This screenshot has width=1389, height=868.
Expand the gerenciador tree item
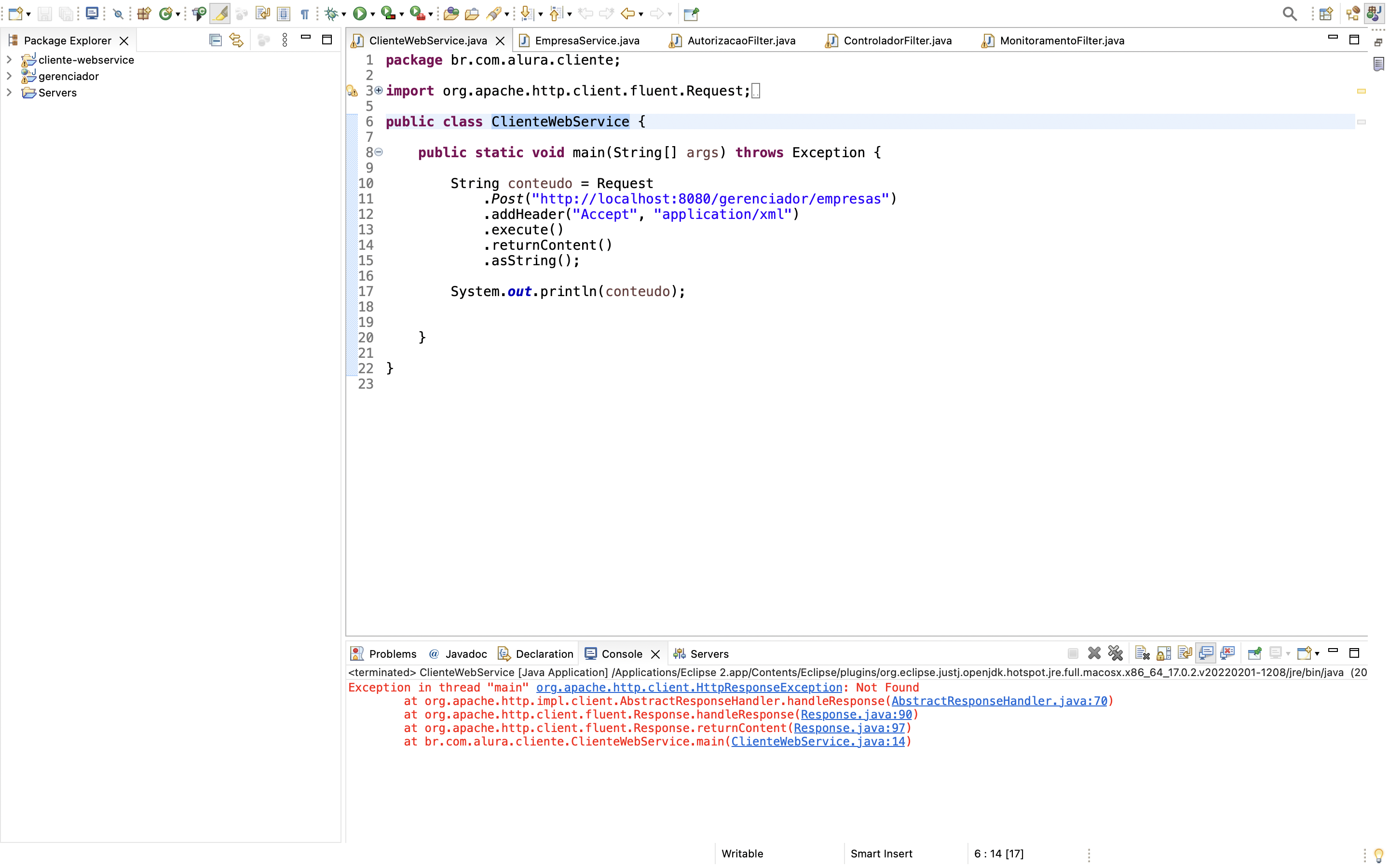pos(9,75)
